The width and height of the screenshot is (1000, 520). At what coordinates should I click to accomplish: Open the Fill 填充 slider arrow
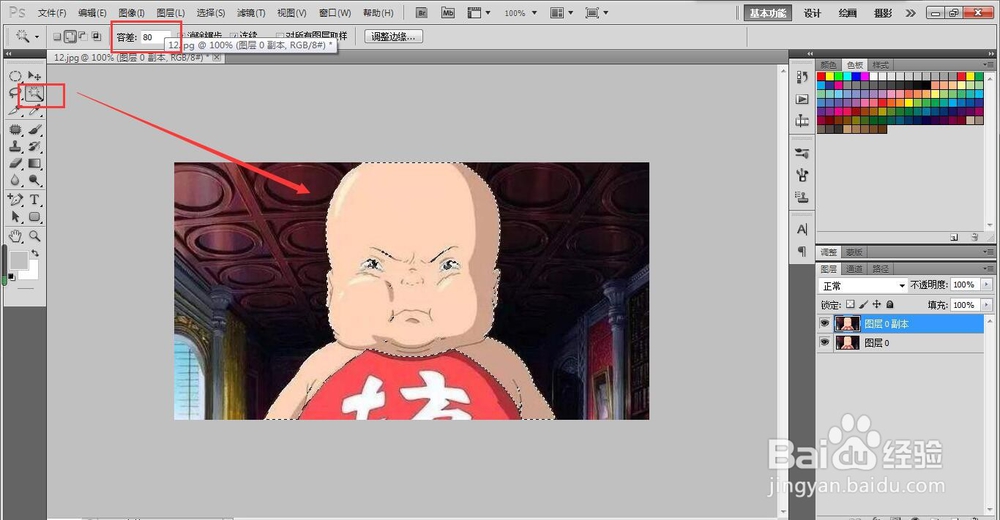click(x=987, y=305)
